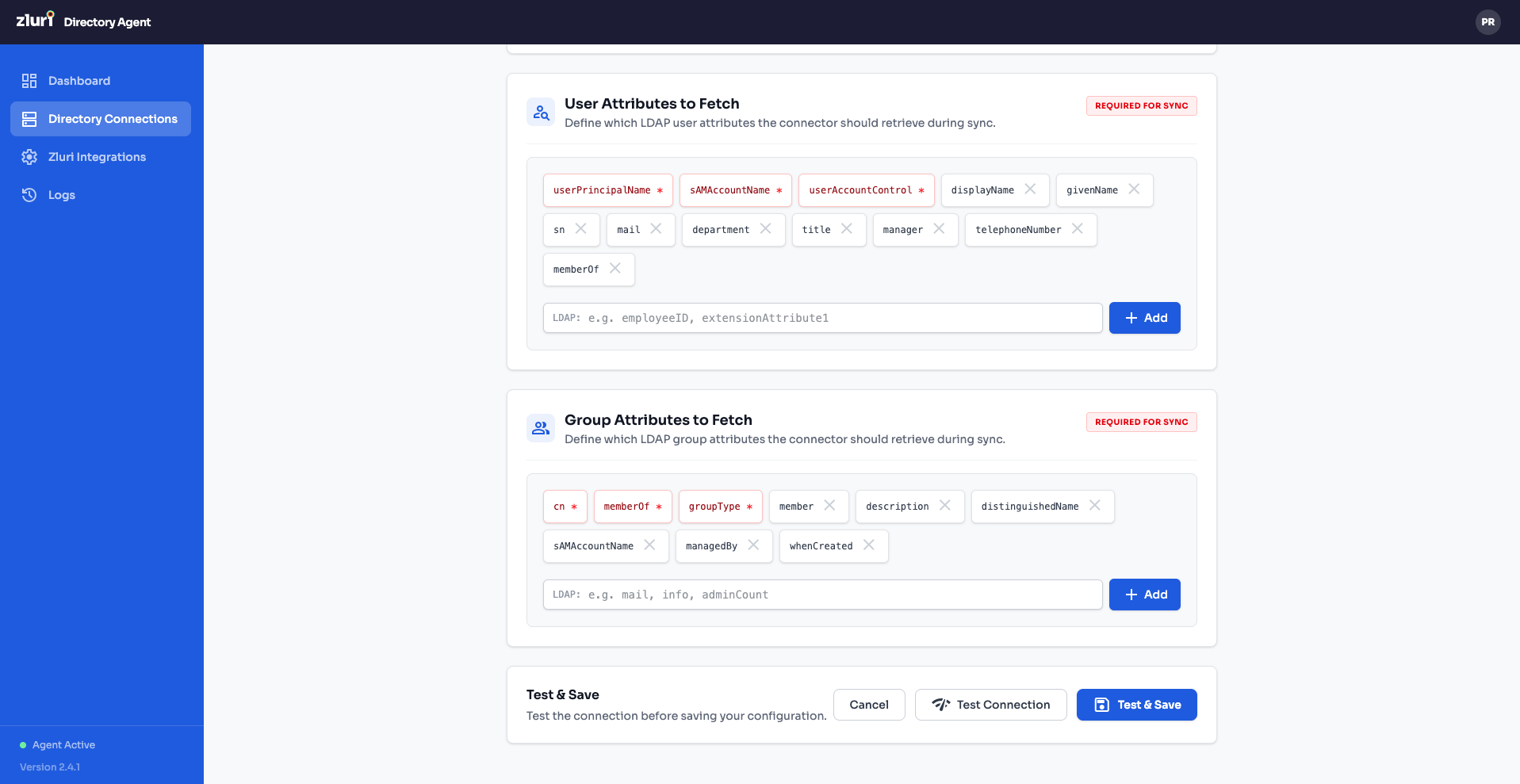Click the REQUIRED FOR SYNC badge
Viewport: 1520px width, 784px height.
pyautogui.click(x=1141, y=105)
